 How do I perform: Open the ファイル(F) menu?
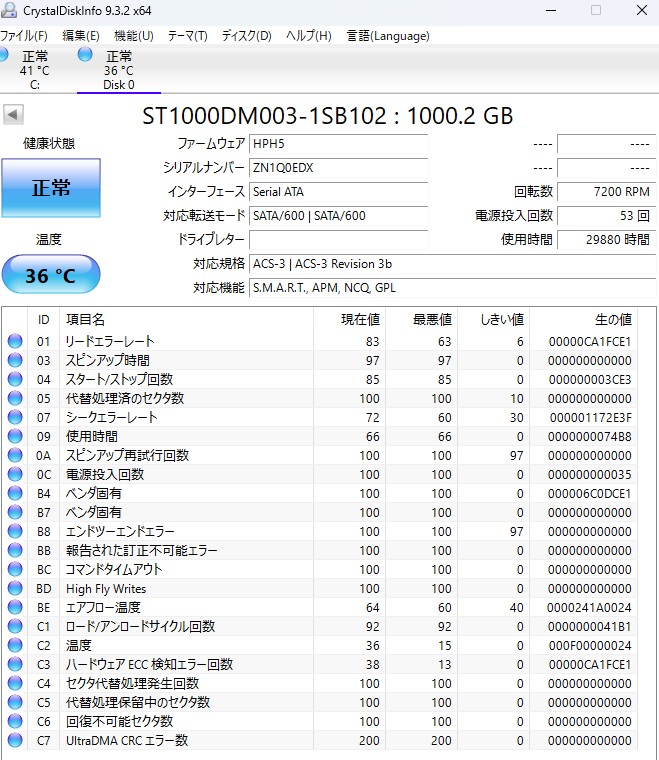(x=24, y=36)
